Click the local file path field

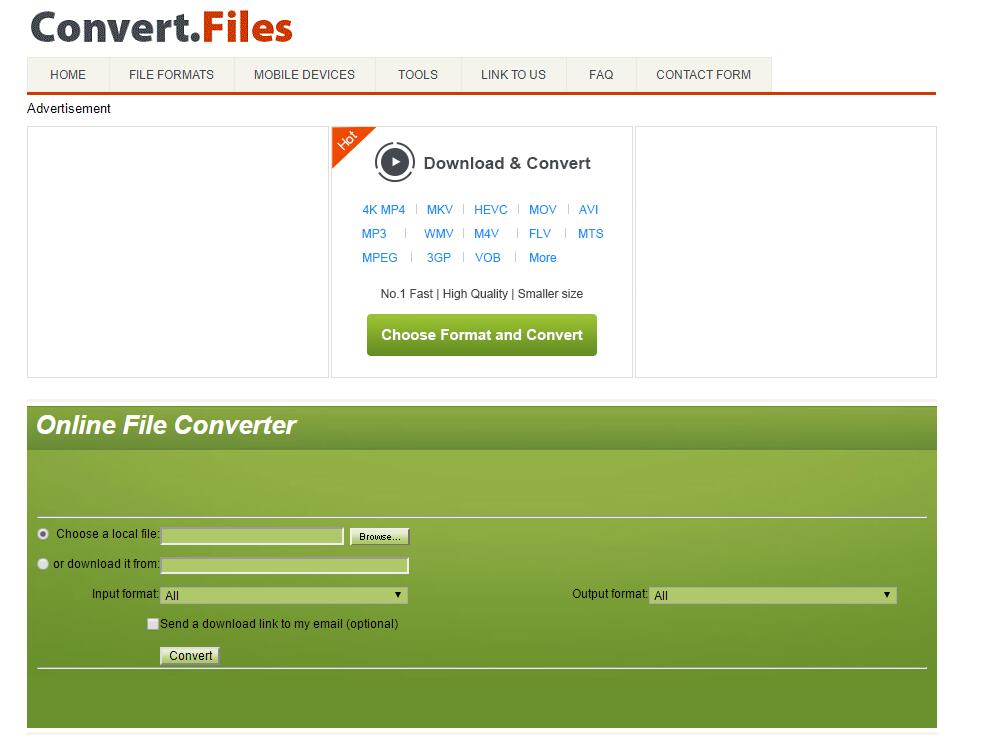pos(252,536)
